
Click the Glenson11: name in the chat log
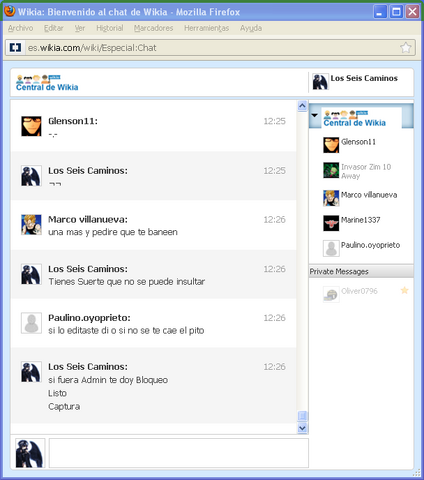point(73,121)
